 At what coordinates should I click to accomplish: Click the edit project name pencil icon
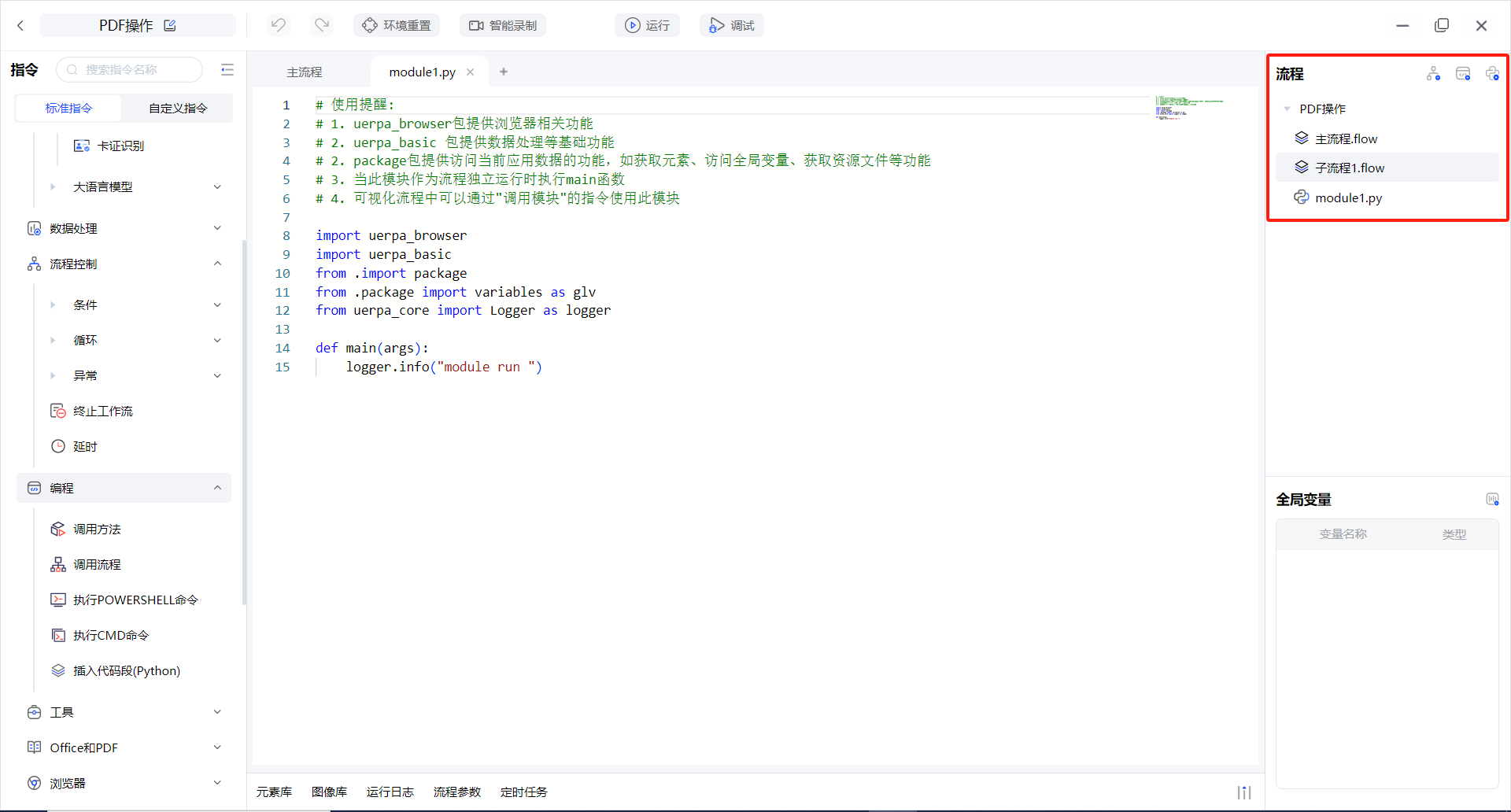point(170,25)
